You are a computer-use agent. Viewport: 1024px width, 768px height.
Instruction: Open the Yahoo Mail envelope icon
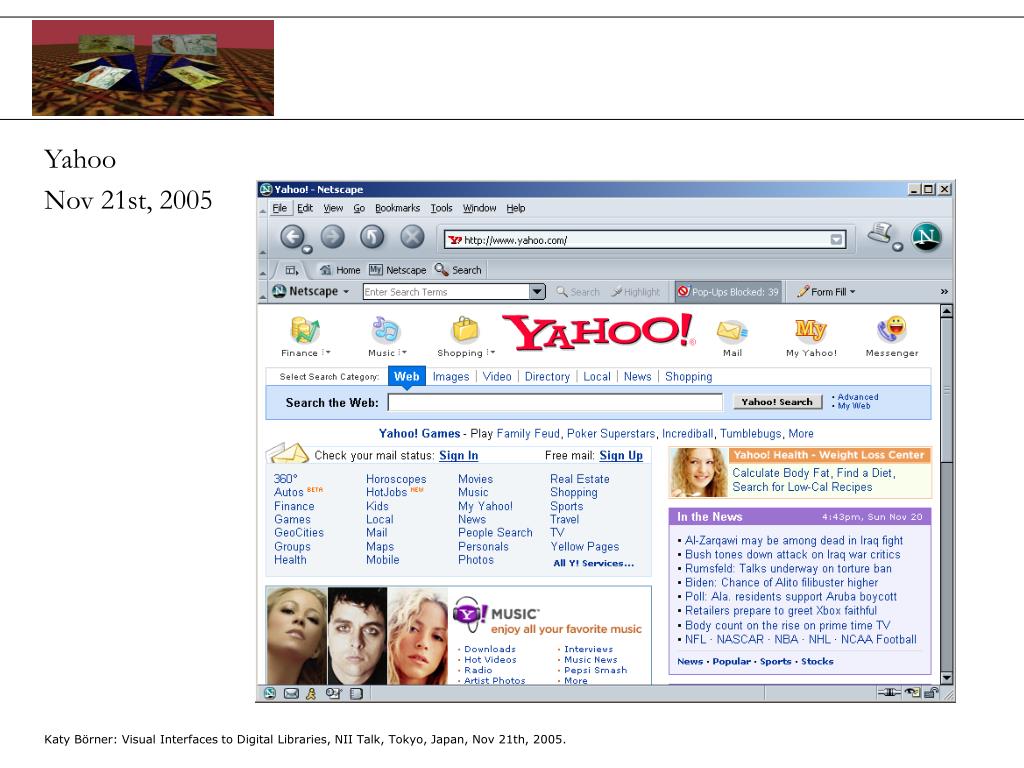[x=732, y=331]
